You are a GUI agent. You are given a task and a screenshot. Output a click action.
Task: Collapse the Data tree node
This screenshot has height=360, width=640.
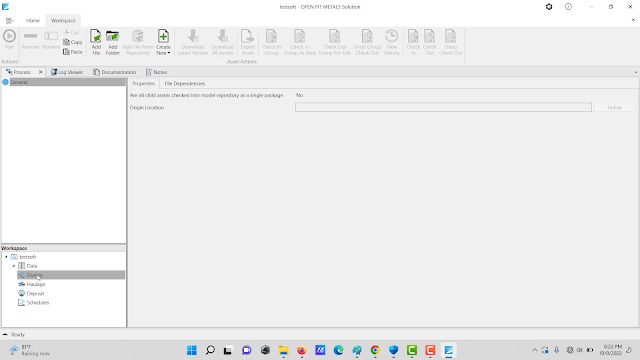[13, 266]
